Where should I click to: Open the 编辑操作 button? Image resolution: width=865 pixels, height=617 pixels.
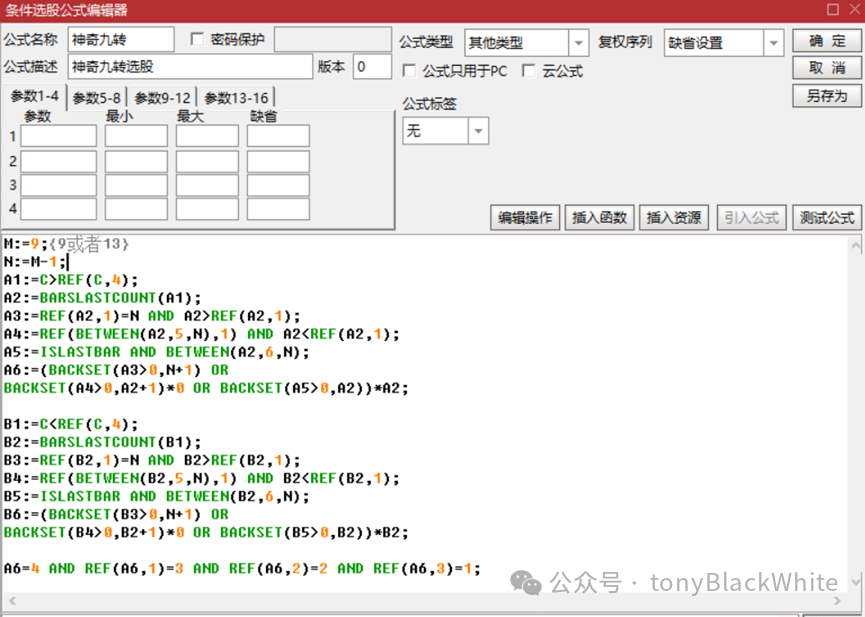(525, 217)
